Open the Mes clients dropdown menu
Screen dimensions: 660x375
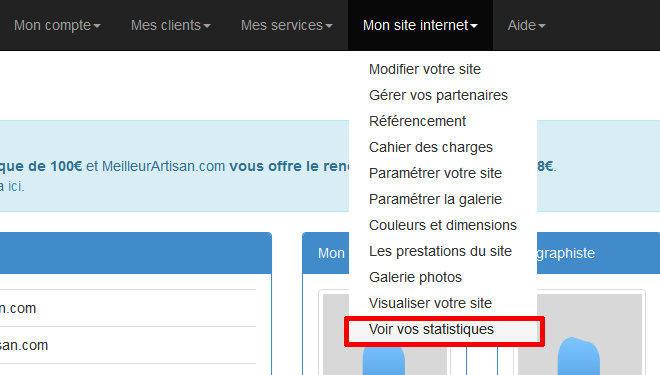[170, 25]
